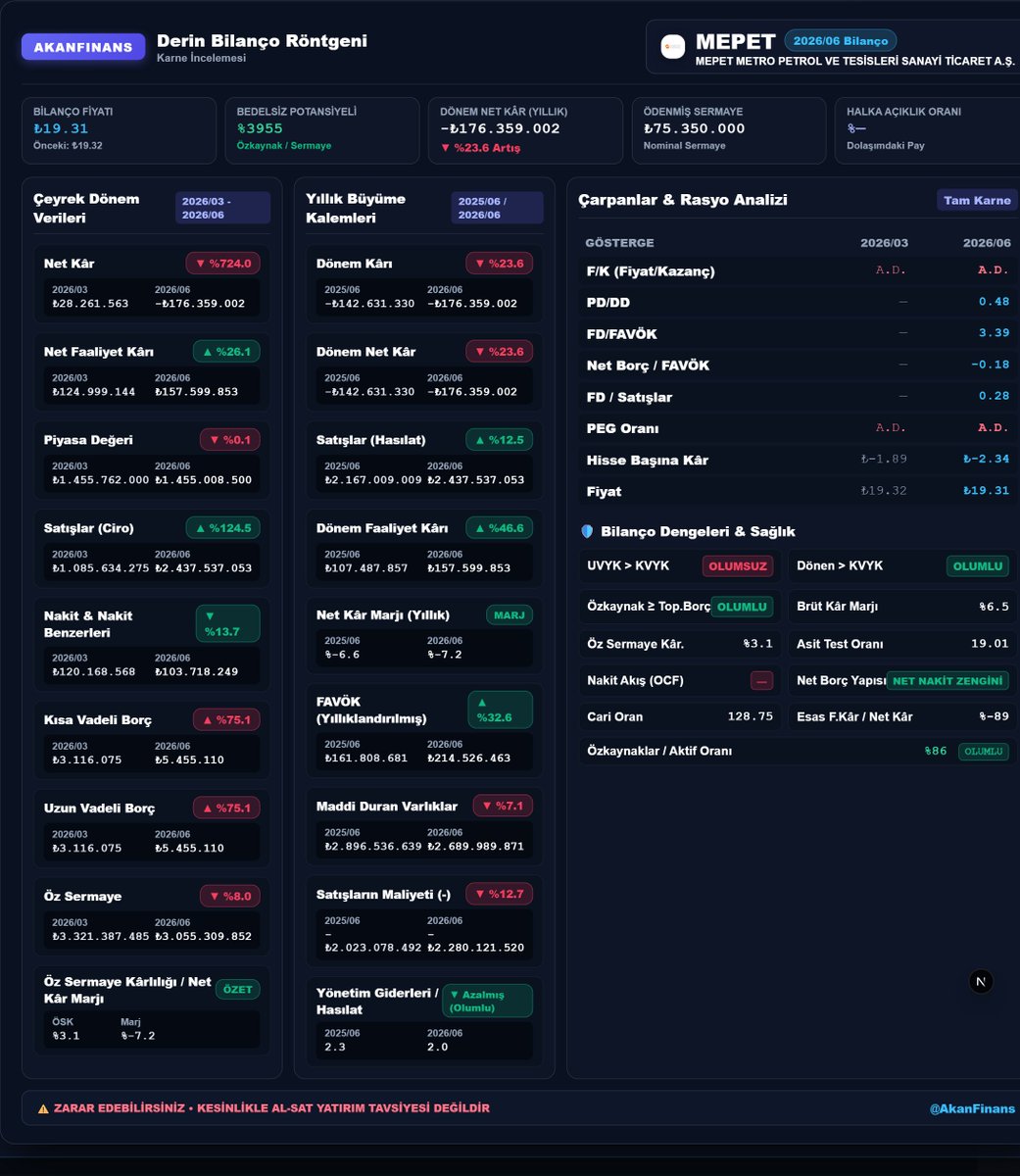
Task: Click the DÖNEM NET KÂR (YILLIK) card
Action: (x=525, y=130)
